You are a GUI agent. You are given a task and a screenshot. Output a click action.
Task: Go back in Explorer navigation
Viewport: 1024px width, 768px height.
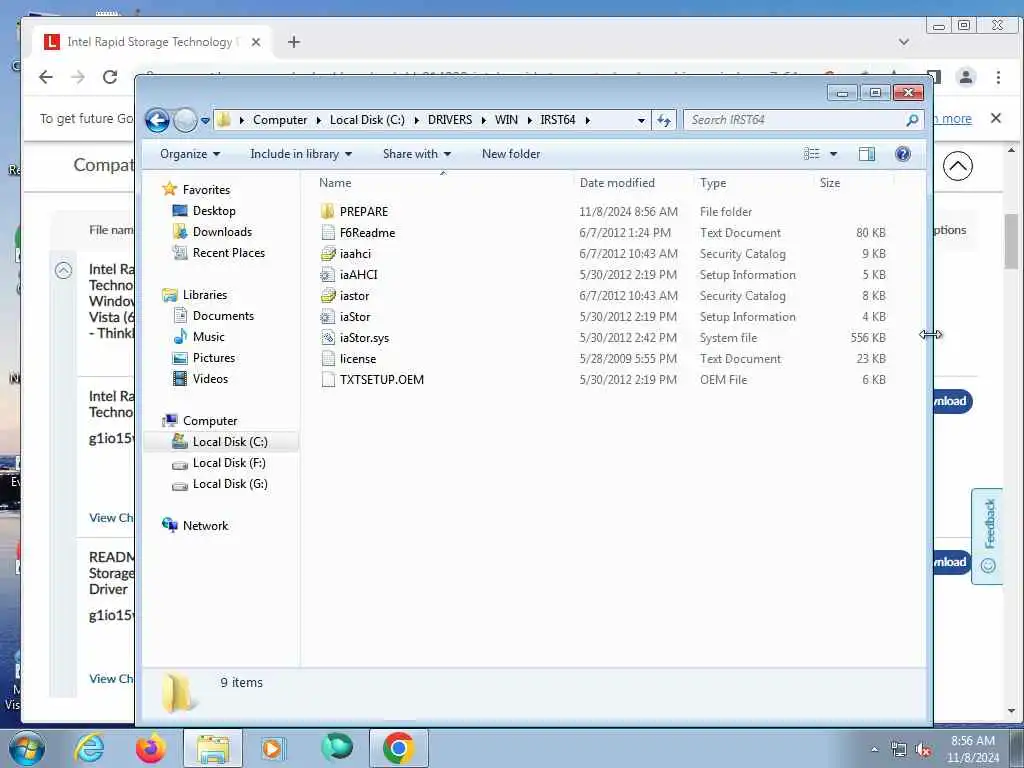(x=157, y=120)
